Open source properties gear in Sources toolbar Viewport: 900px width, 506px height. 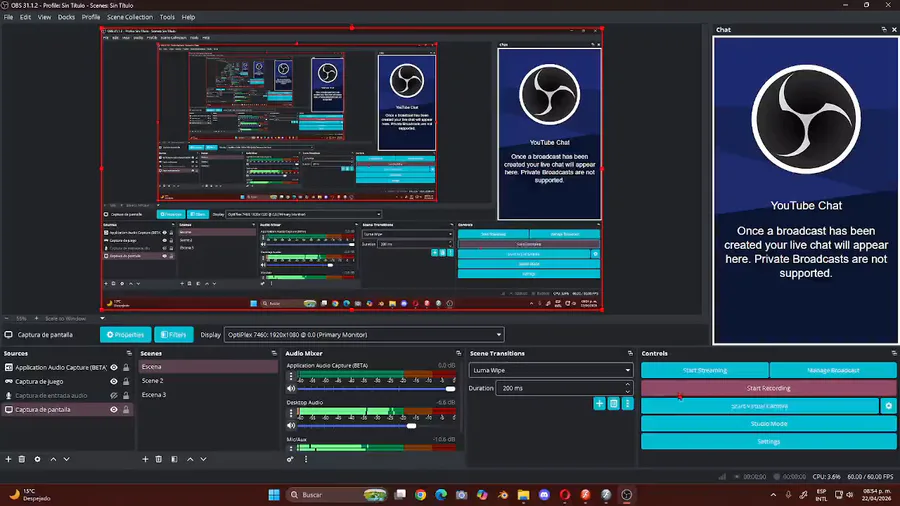pos(37,459)
